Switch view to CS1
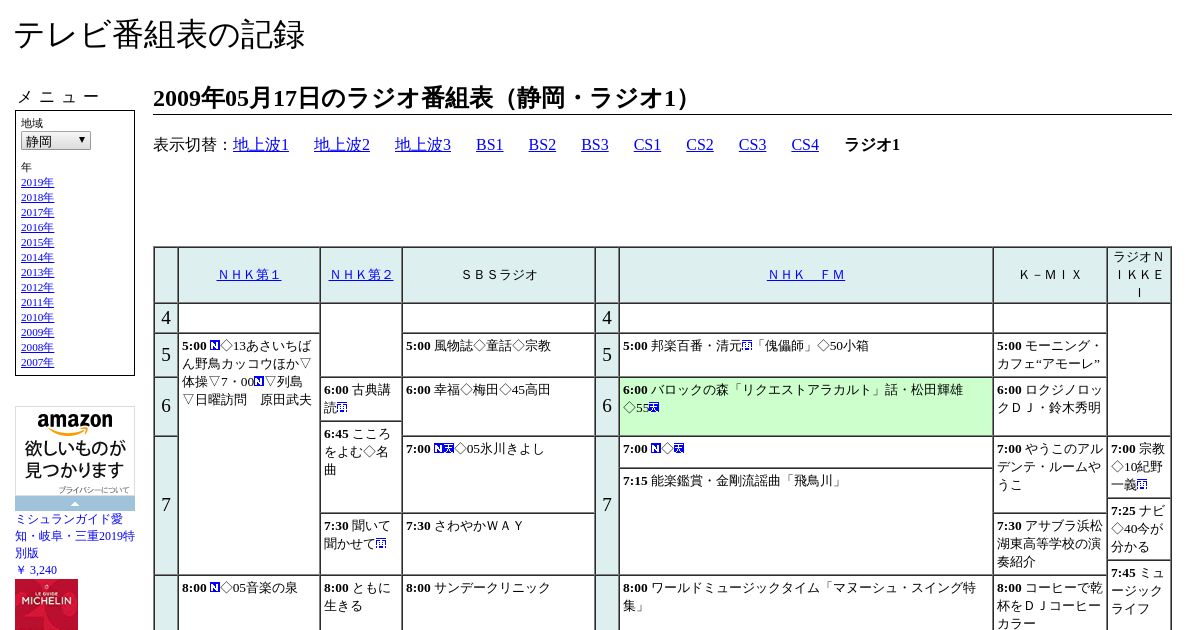Screen dimensions: 1200x630 (x=647, y=145)
